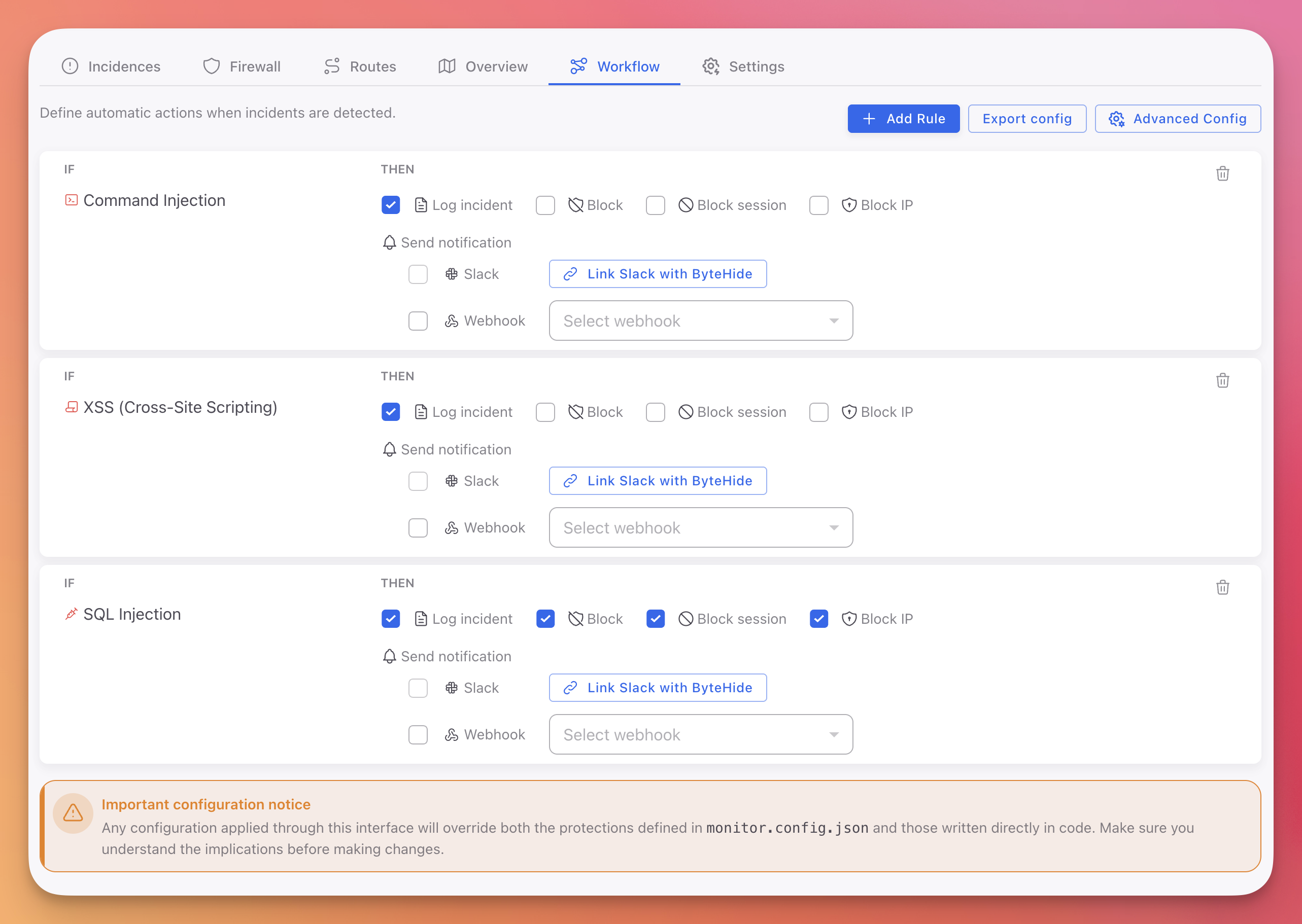
Task: Click the orange warning triangle in the notice
Action: pyautogui.click(x=73, y=813)
